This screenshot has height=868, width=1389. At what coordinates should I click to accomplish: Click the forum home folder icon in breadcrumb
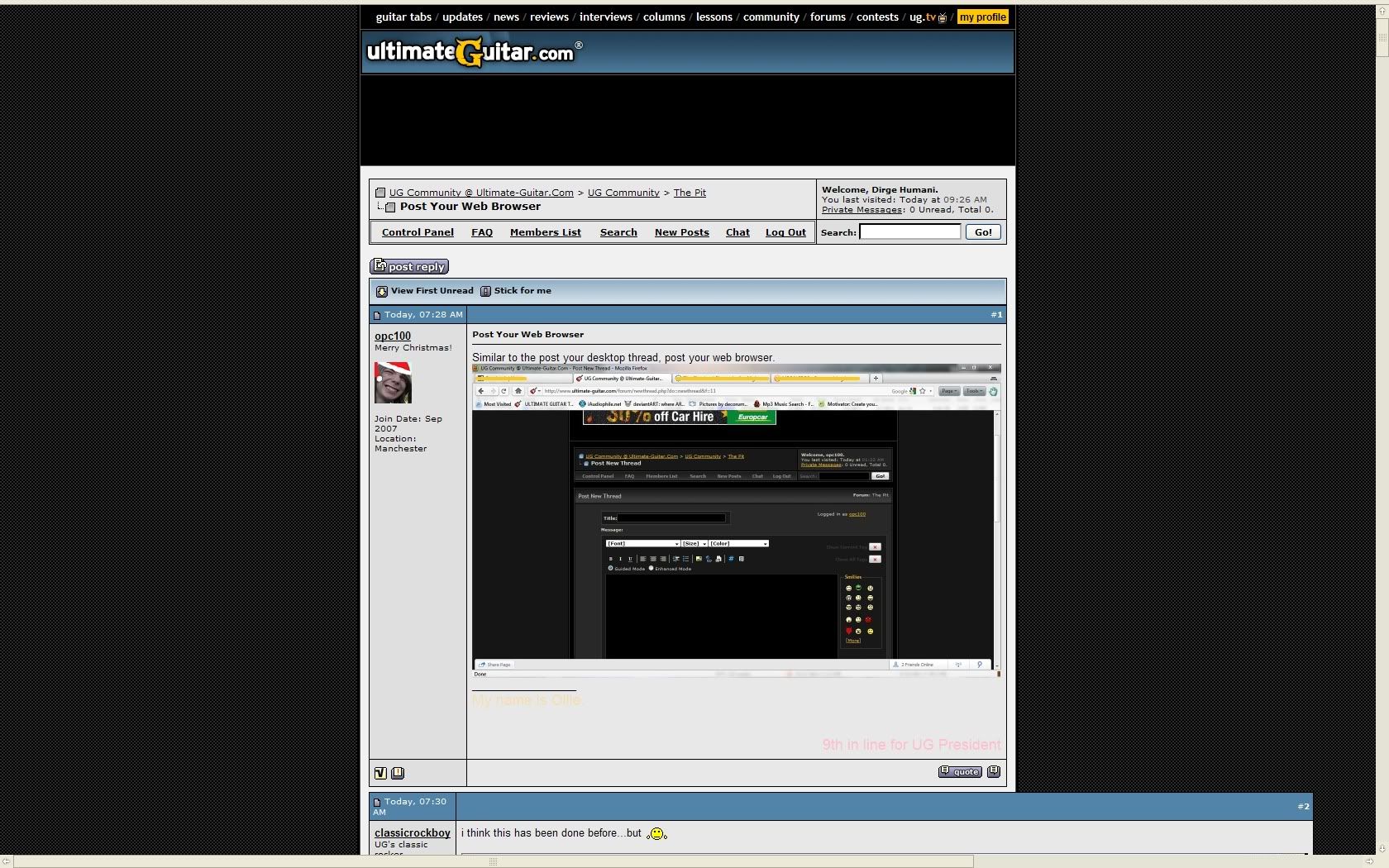[380, 193]
